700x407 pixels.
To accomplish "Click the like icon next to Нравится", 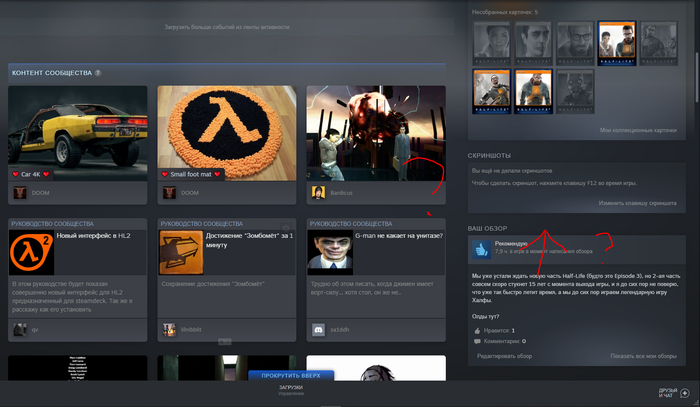I will coord(477,331).
